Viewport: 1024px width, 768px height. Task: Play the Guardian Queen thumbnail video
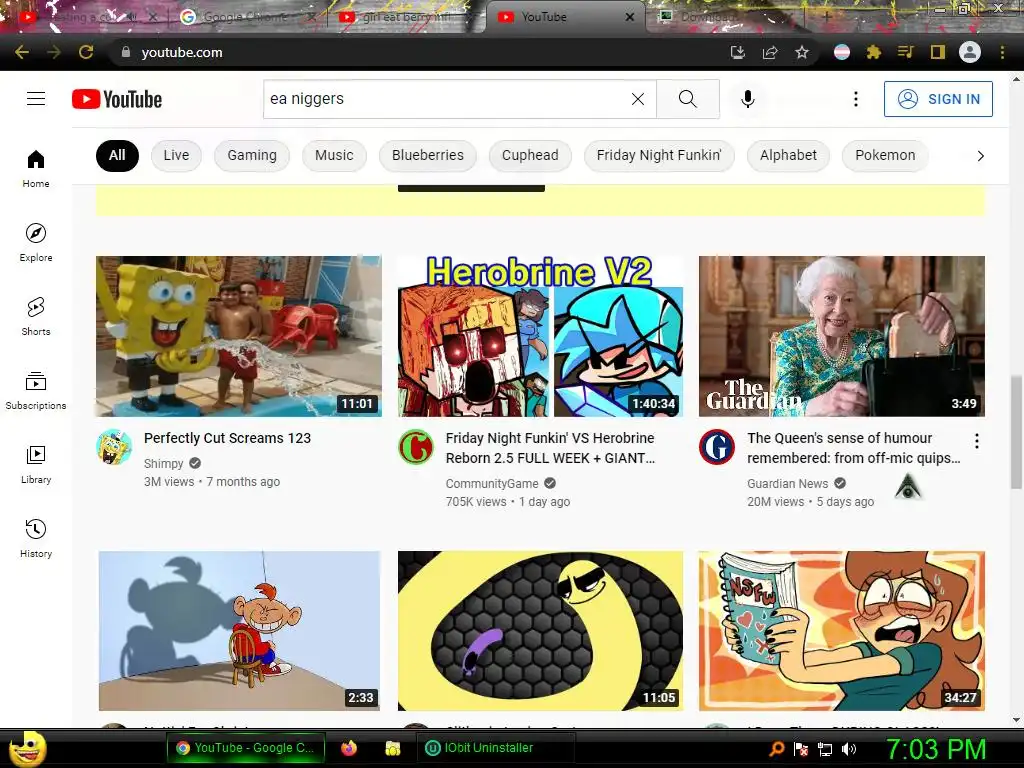[842, 336]
